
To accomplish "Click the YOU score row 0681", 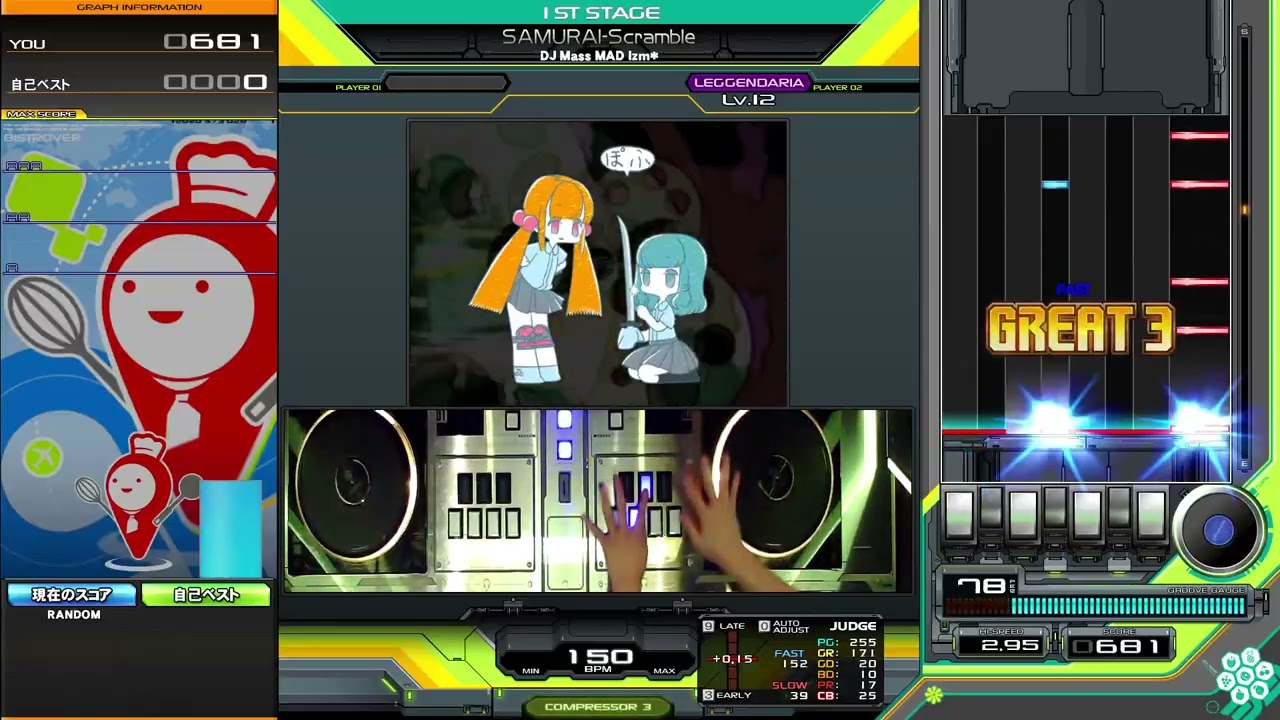I will pyautogui.click(x=139, y=42).
